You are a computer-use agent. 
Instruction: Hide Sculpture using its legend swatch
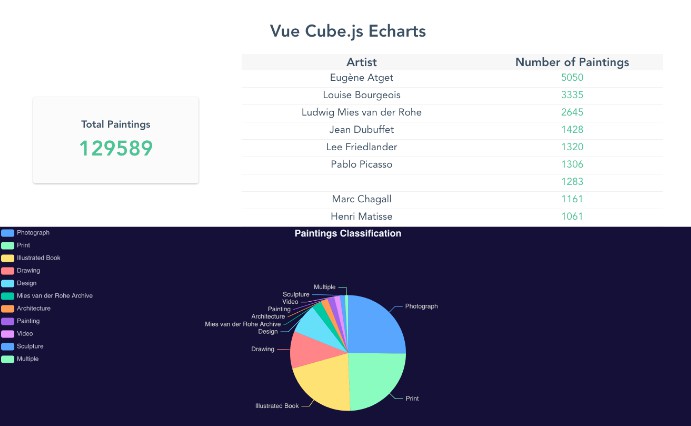(8, 346)
